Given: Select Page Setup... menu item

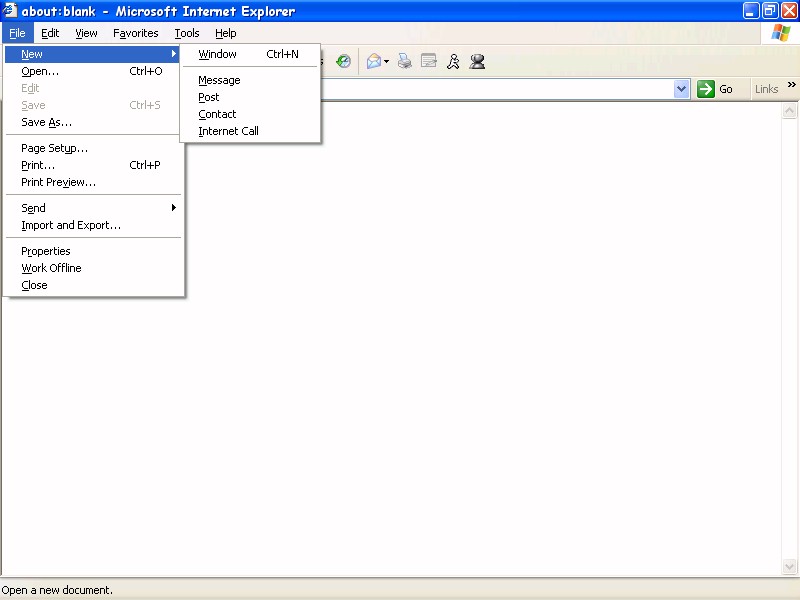Looking at the screenshot, I should click(92, 148).
